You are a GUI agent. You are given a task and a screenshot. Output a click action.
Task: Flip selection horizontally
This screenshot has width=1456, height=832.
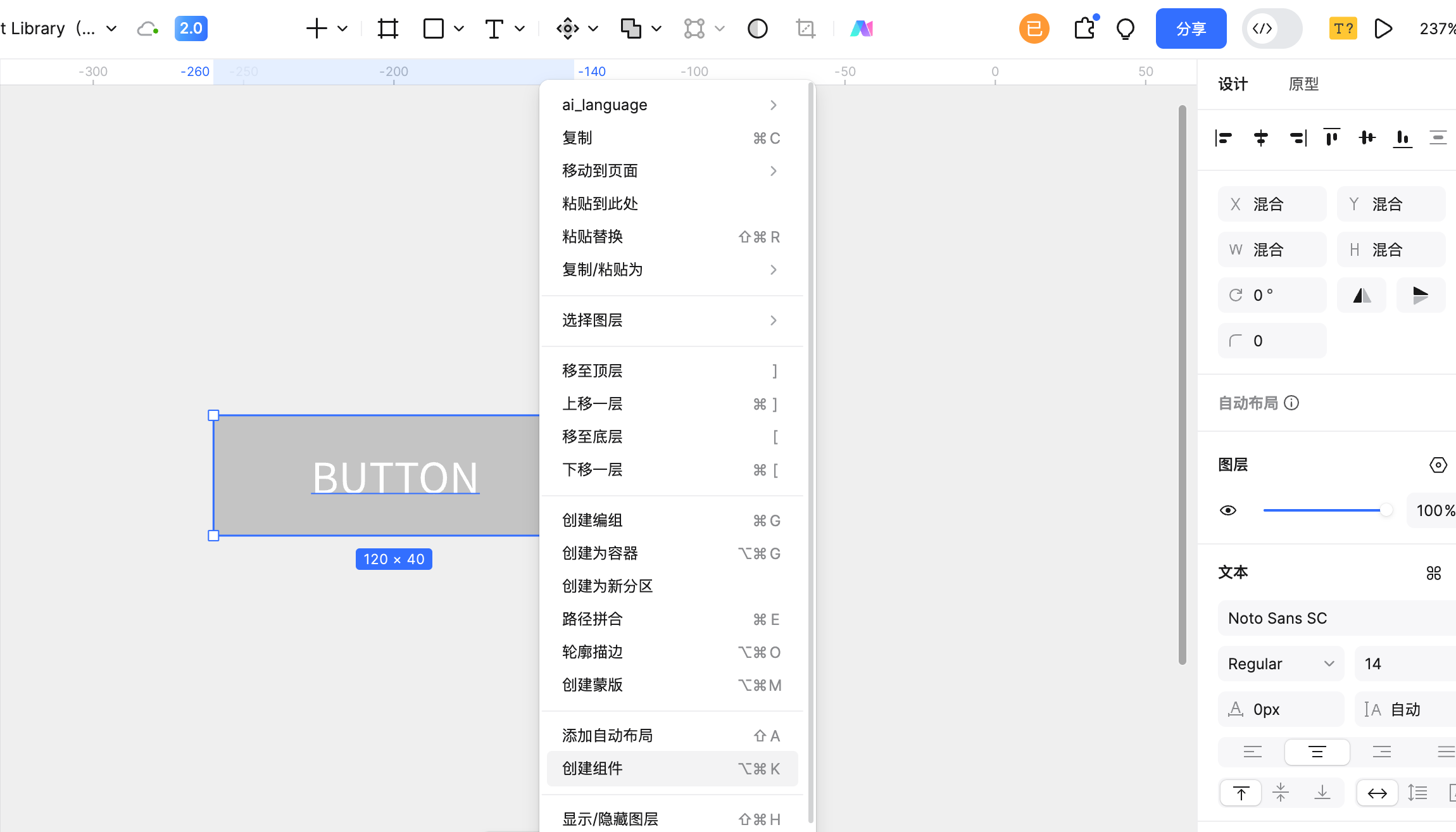point(1362,295)
